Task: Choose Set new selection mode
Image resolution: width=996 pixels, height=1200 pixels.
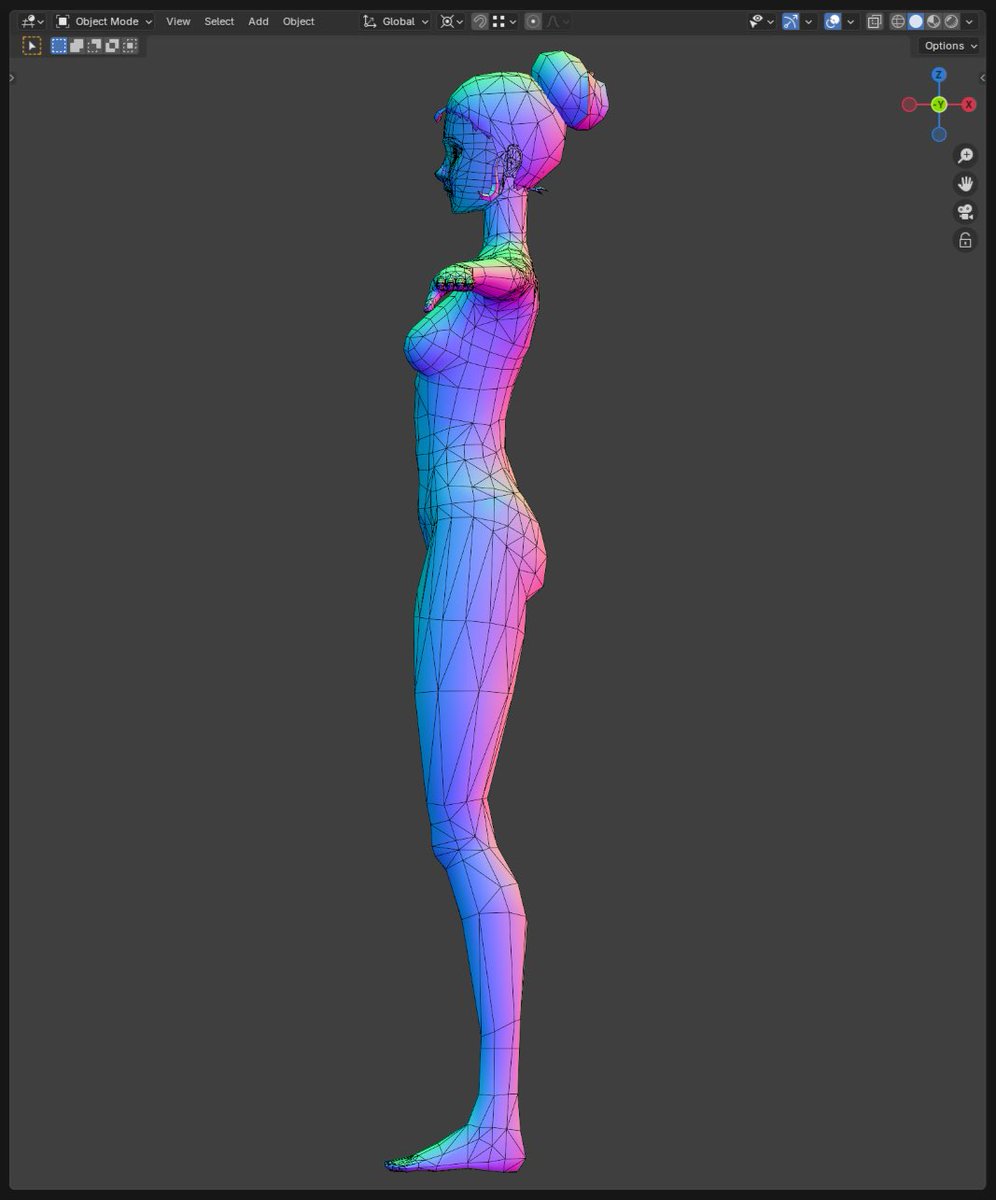Action: [x=59, y=45]
